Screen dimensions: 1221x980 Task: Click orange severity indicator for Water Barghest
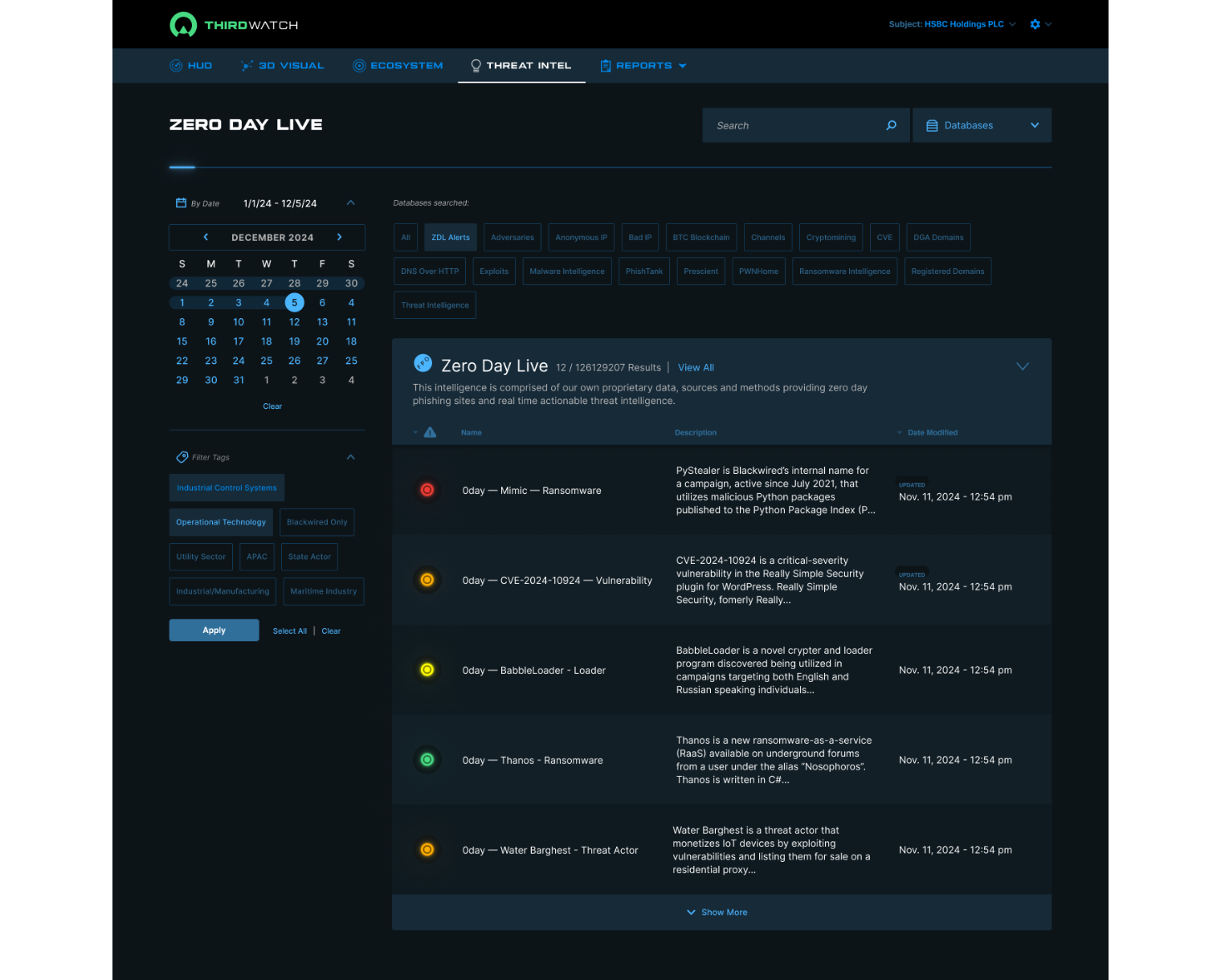[427, 850]
